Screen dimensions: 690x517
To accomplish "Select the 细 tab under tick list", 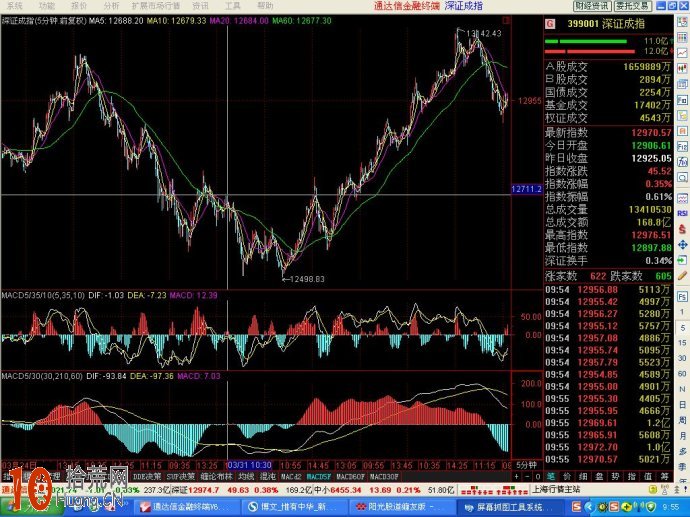I will 584,477.
